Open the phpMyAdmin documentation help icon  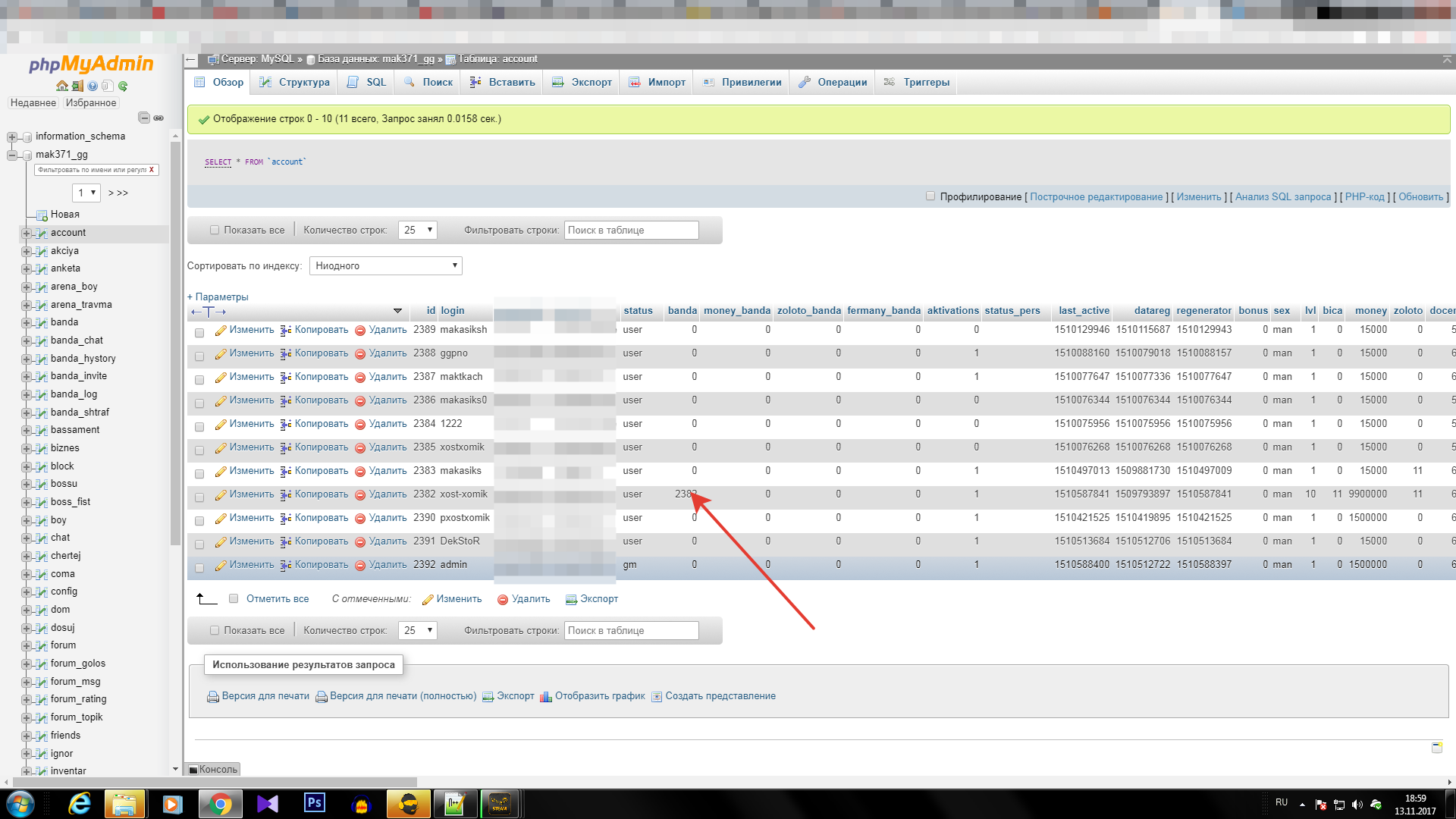tap(93, 86)
